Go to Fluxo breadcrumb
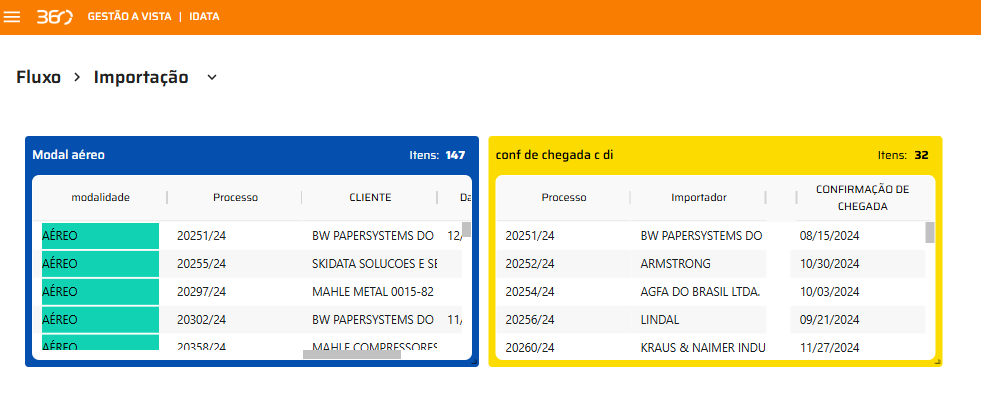 click(39, 78)
